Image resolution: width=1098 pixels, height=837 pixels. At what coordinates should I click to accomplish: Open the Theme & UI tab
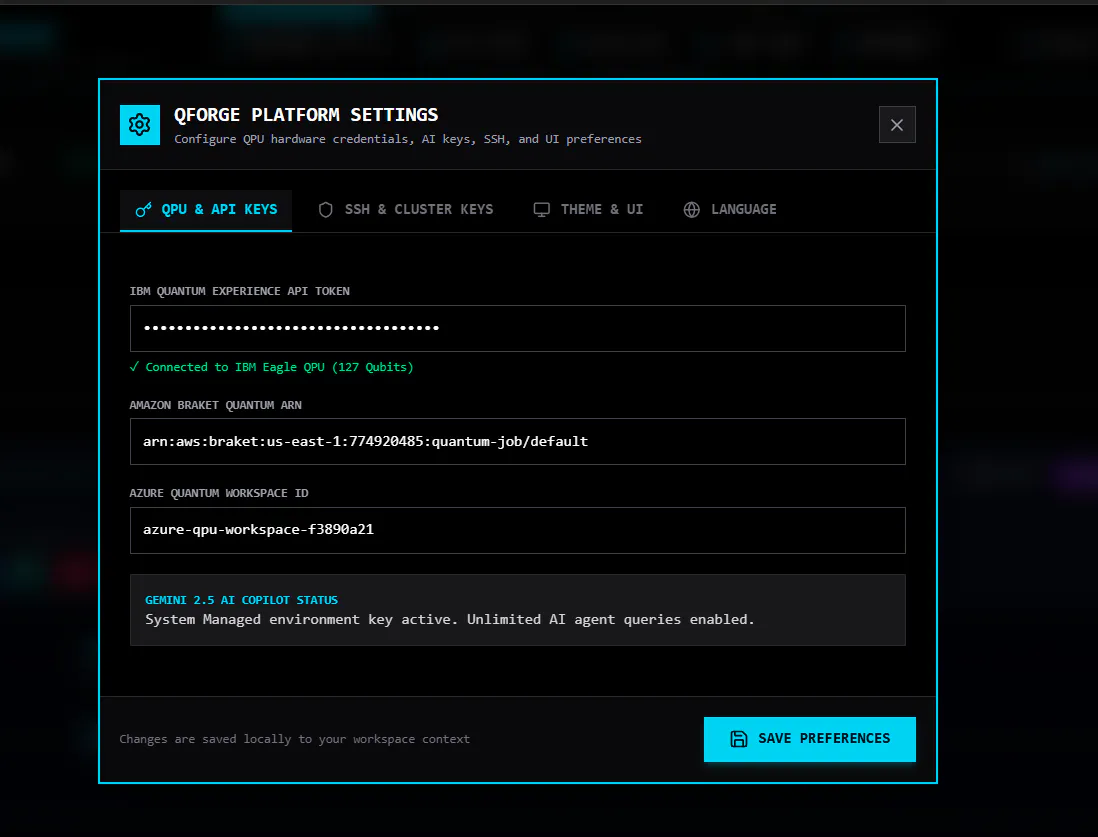click(588, 209)
